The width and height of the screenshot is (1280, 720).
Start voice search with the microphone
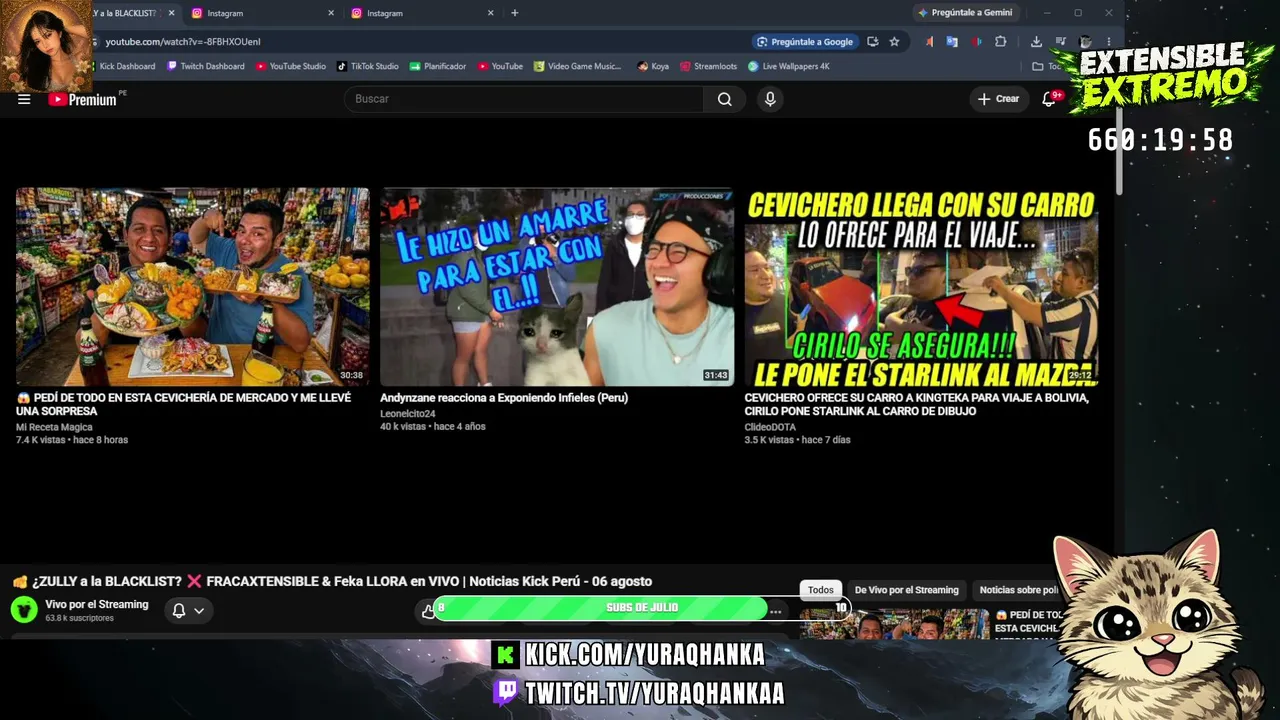pos(770,99)
